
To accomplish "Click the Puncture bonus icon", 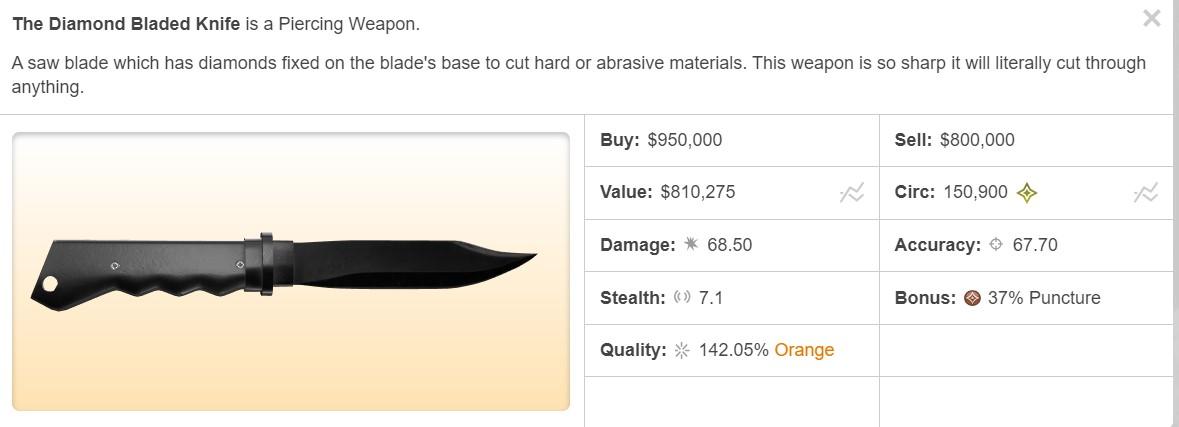I will [972, 298].
